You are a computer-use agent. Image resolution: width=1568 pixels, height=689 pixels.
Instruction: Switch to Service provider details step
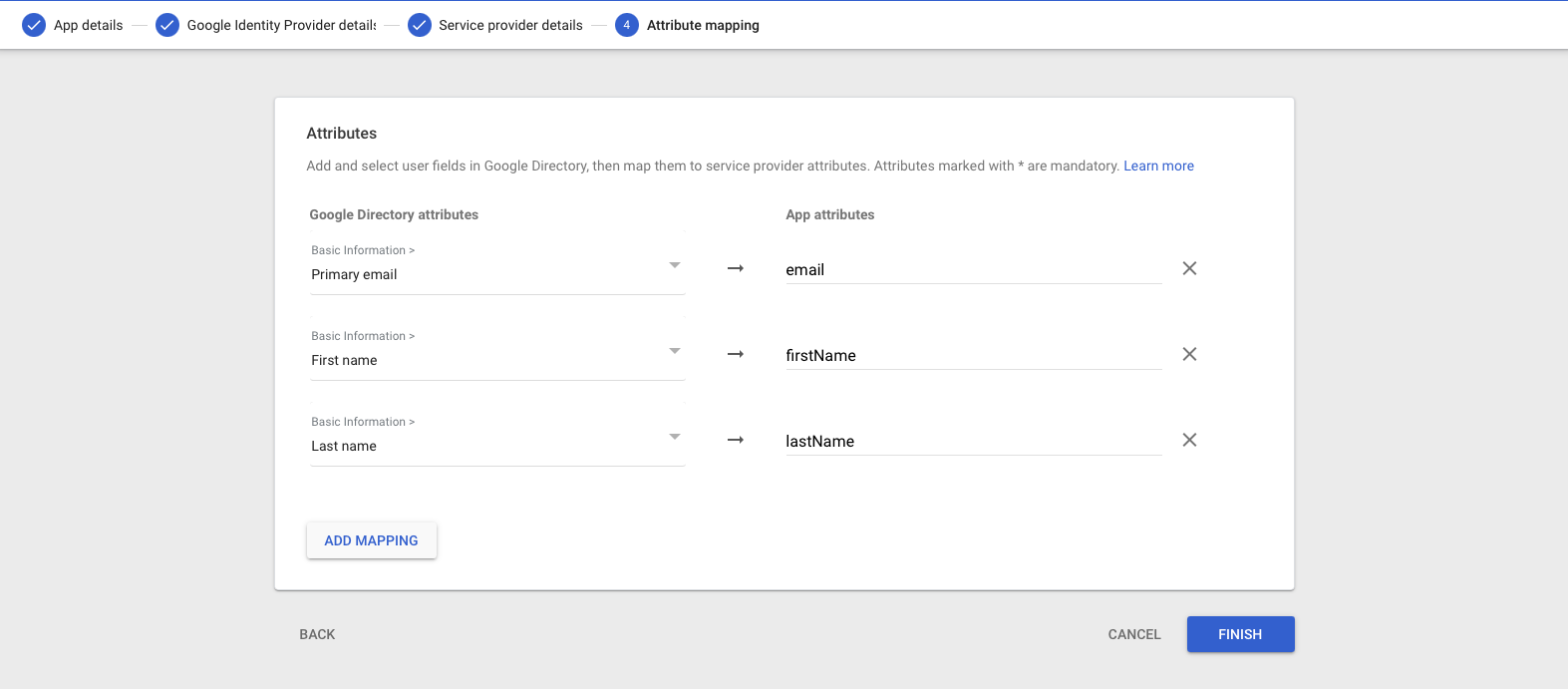510,25
